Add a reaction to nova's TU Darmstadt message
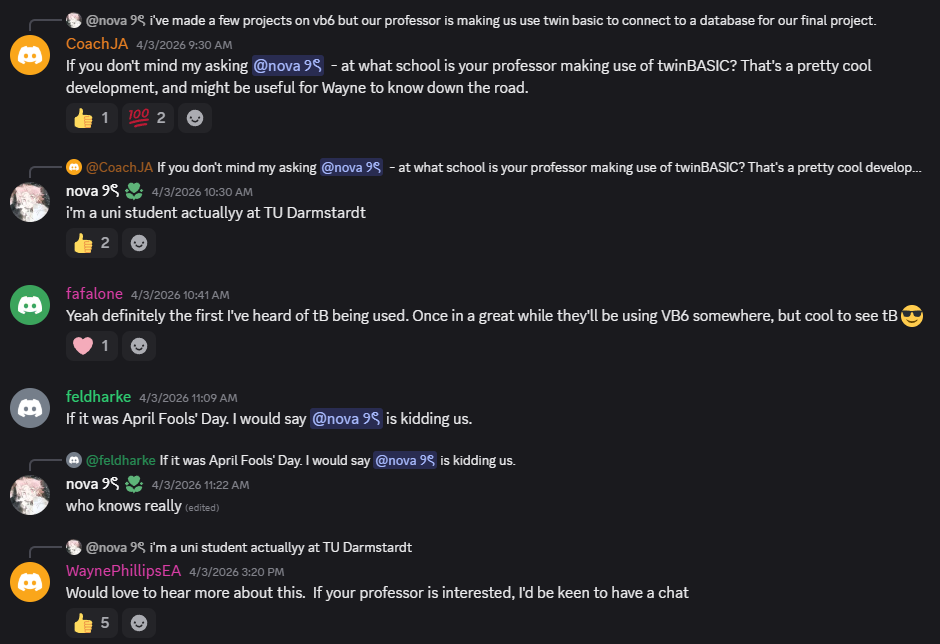940x644 pixels. point(139,242)
